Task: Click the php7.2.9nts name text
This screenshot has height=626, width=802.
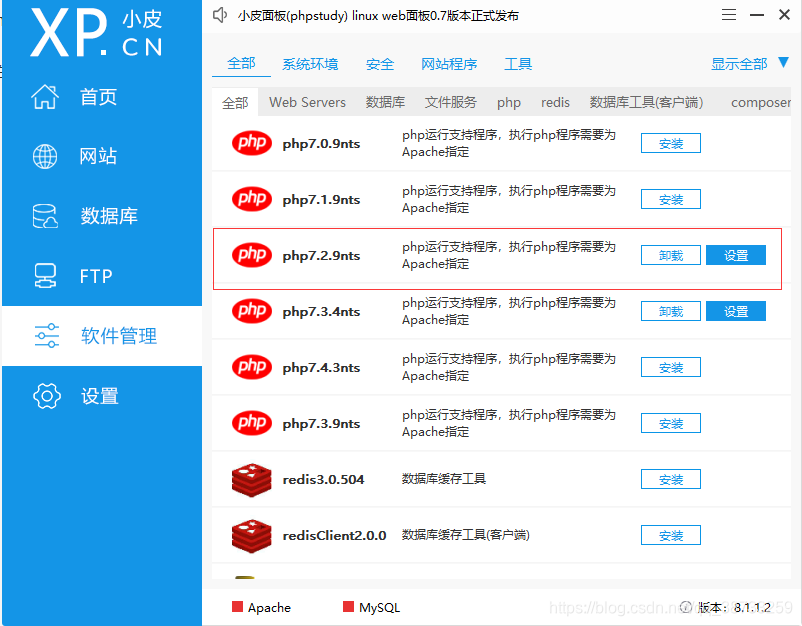Action: (321, 256)
